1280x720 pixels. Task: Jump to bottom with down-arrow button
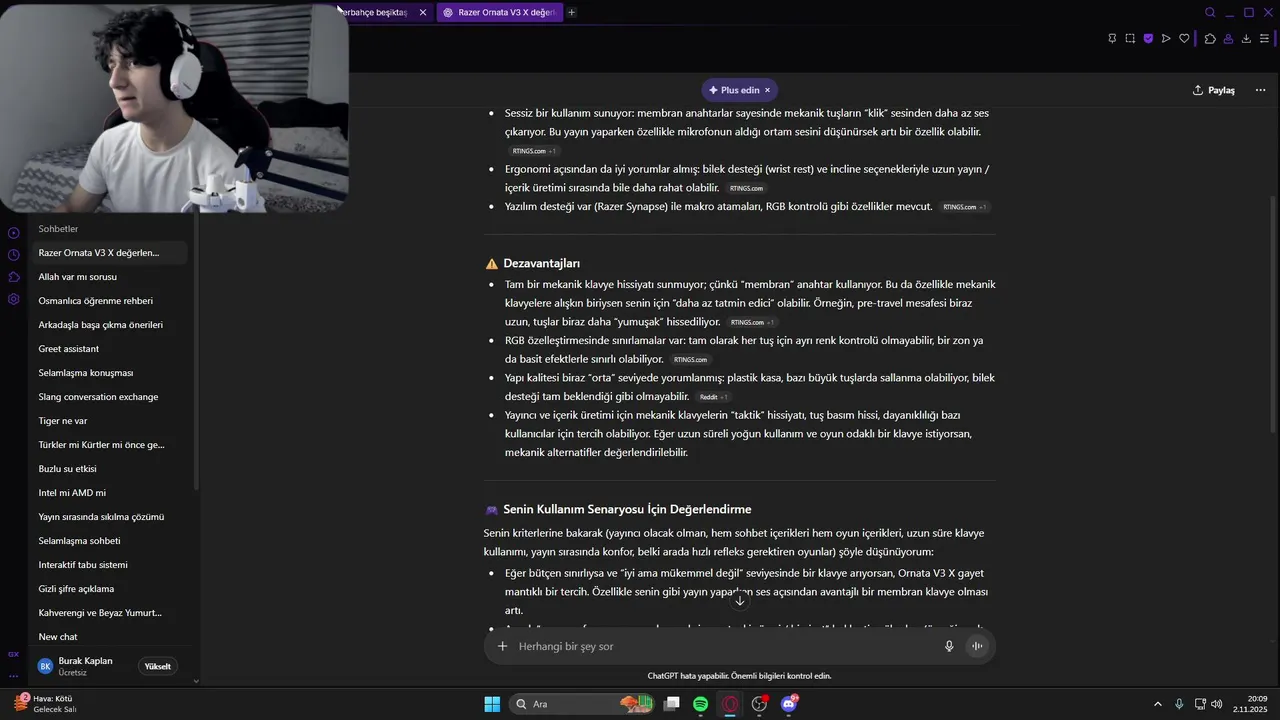pyautogui.click(x=740, y=600)
